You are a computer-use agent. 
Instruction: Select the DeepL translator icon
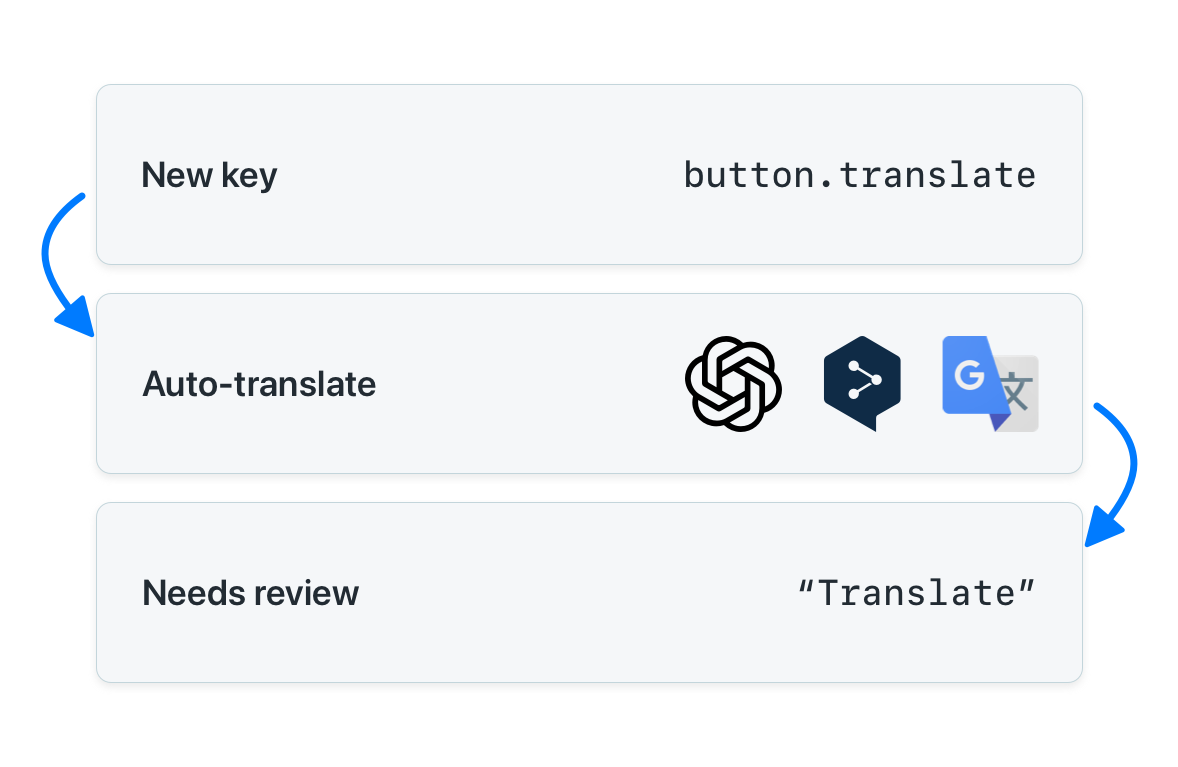tap(862, 383)
